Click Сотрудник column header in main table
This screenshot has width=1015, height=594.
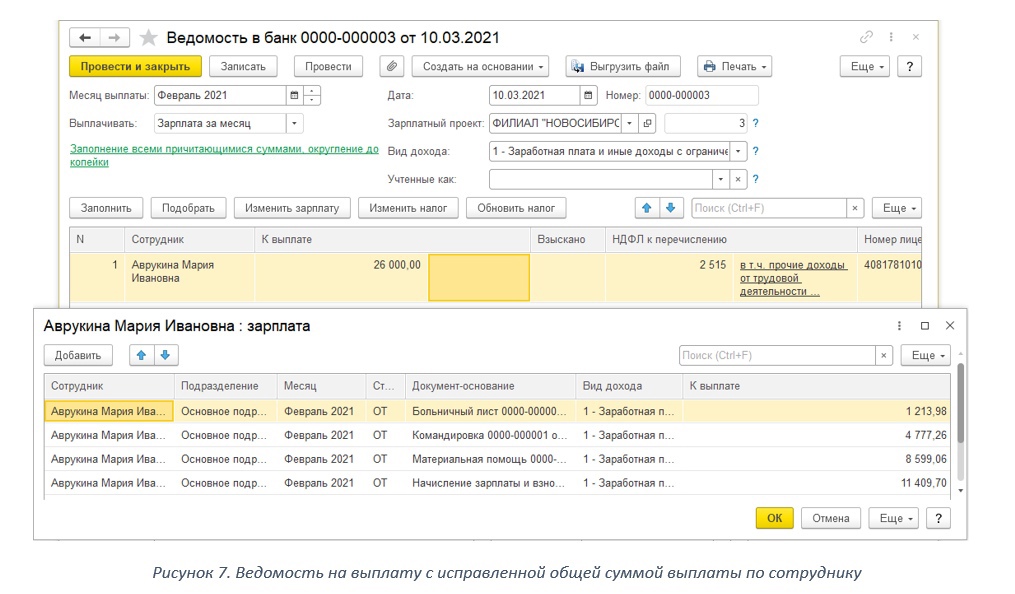[x=190, y=239]
